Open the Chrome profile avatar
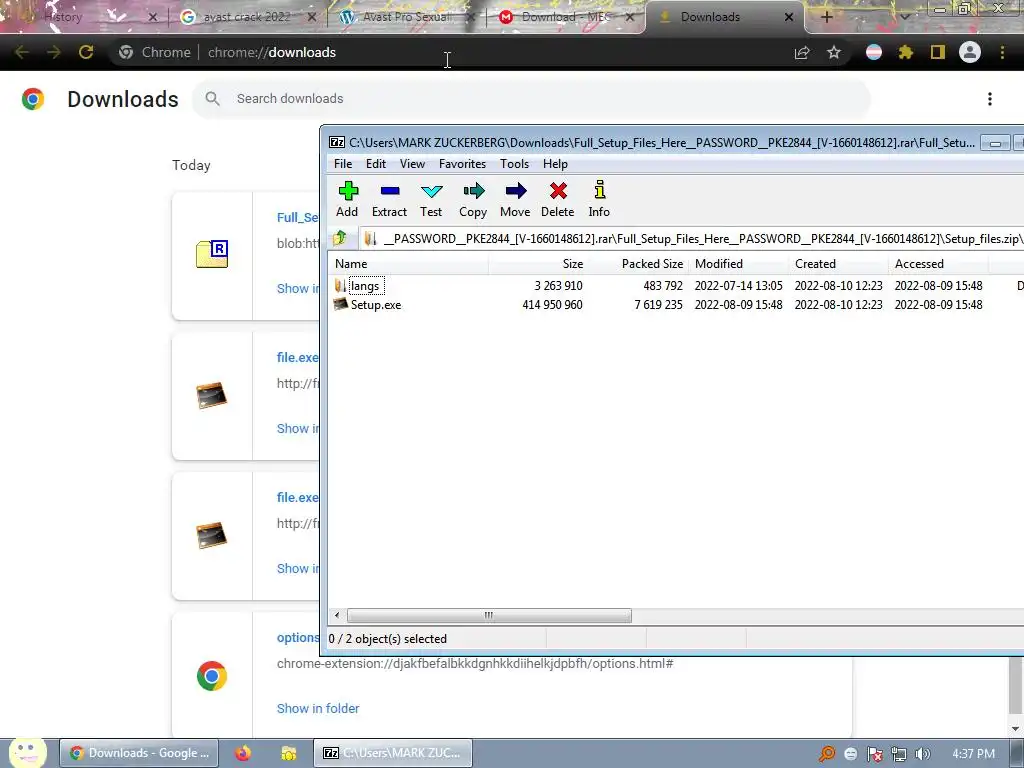Viewport: 1024px width, 768px height. tap(970, 52)
